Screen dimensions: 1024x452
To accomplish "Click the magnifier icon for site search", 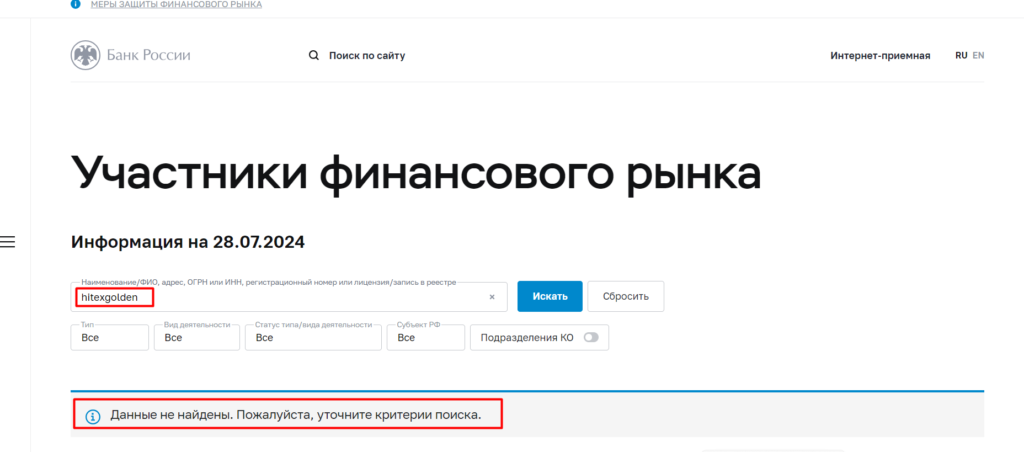I will click(x=313, y=56).
